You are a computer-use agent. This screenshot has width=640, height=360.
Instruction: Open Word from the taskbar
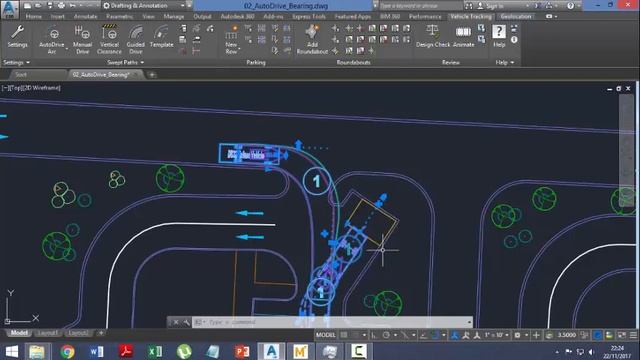point(97,351)
